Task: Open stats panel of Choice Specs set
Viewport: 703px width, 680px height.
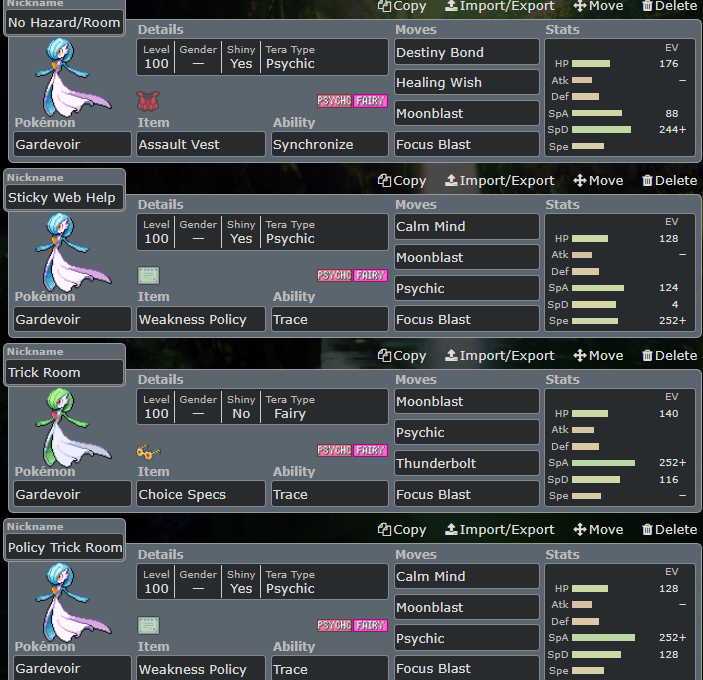Action: click(620, 447)
